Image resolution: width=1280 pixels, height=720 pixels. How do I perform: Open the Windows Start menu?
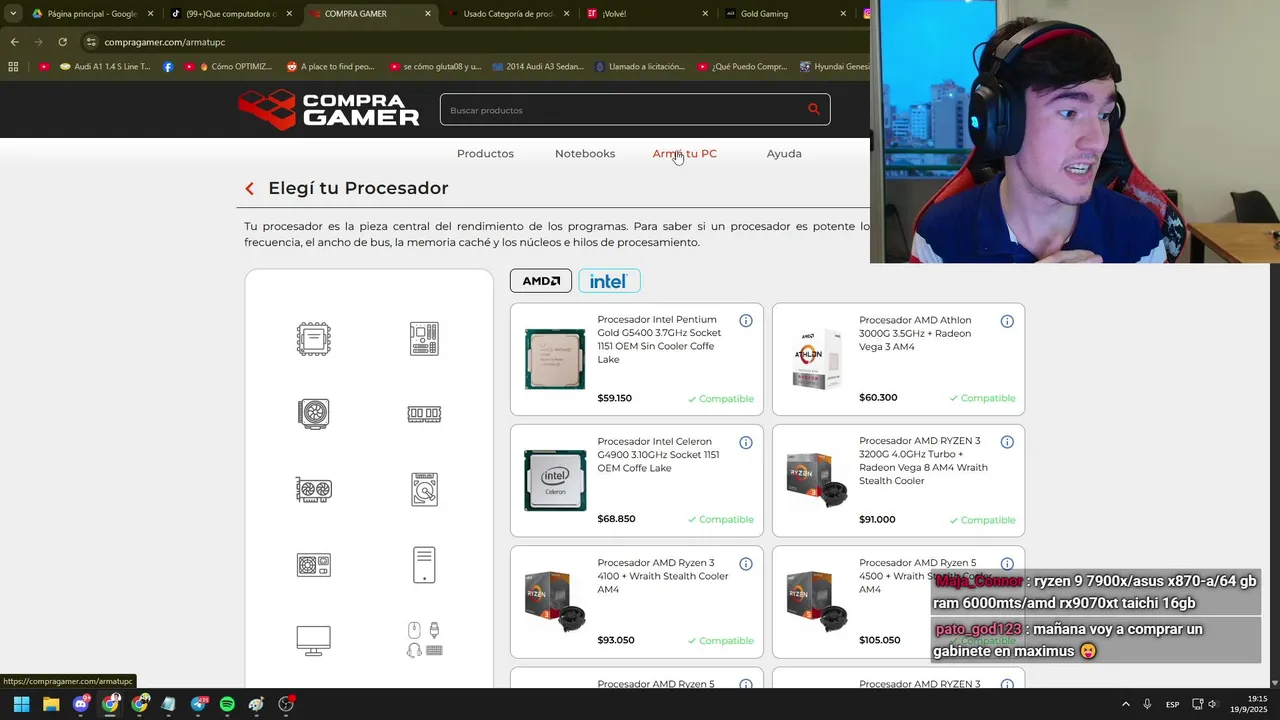pyautogui.click(x=21, y=704)
